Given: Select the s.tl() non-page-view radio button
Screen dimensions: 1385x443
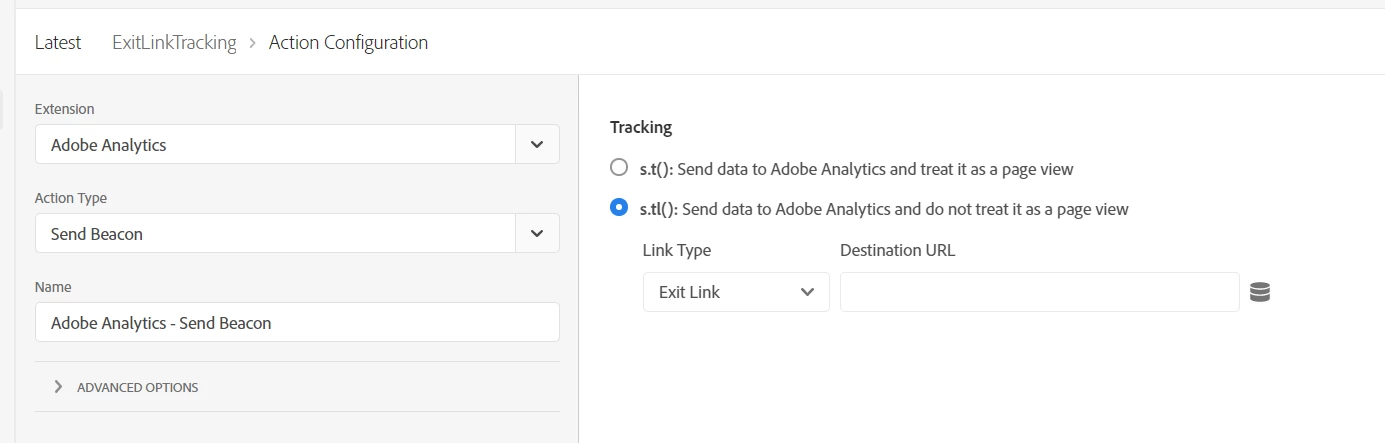Looking at the screenshot, I should pos(619,208).
